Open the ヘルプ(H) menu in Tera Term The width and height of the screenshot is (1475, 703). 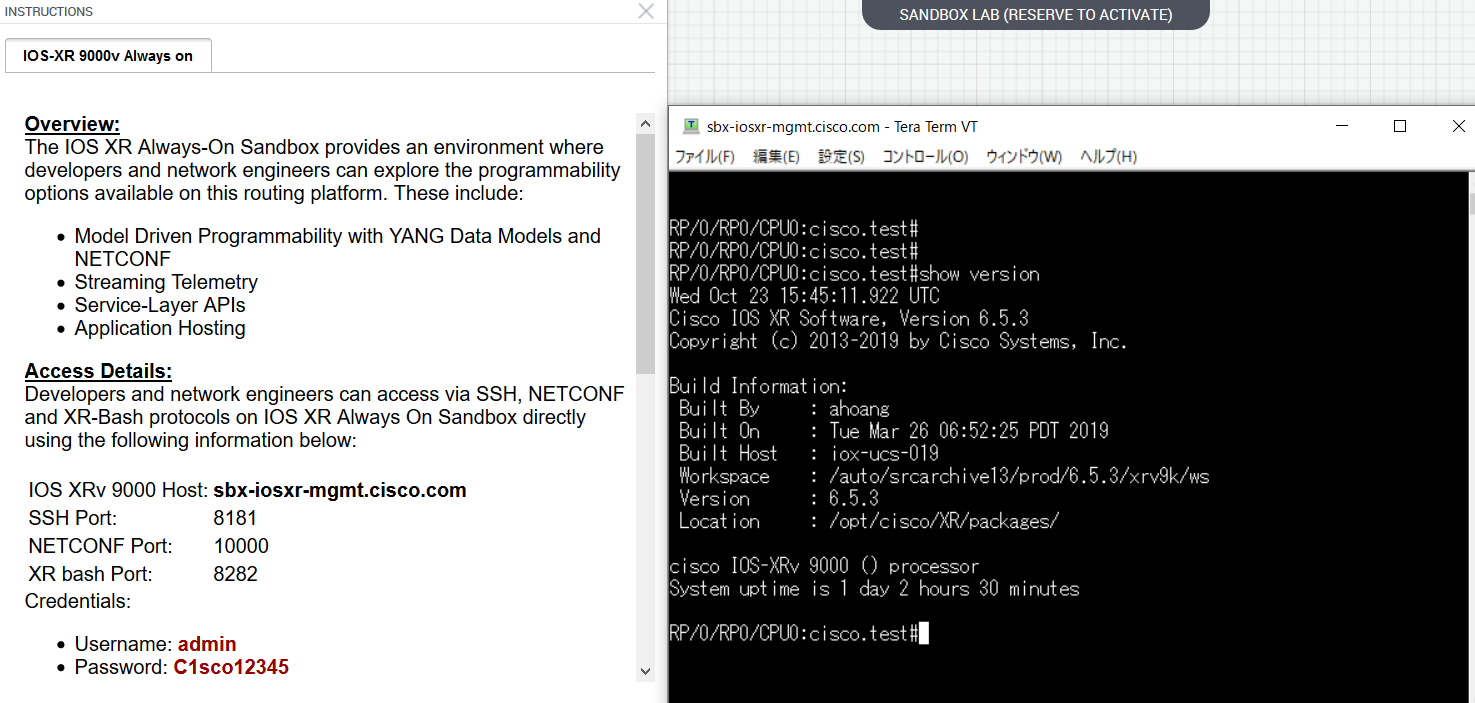1108,157
